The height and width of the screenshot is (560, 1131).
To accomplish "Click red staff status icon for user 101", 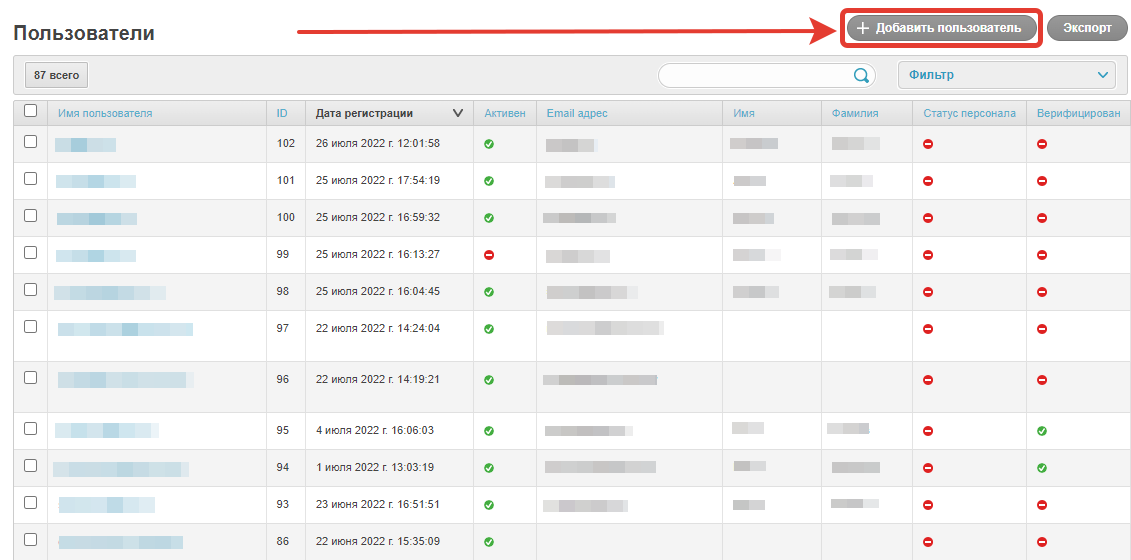I will (x=928, y=181).
